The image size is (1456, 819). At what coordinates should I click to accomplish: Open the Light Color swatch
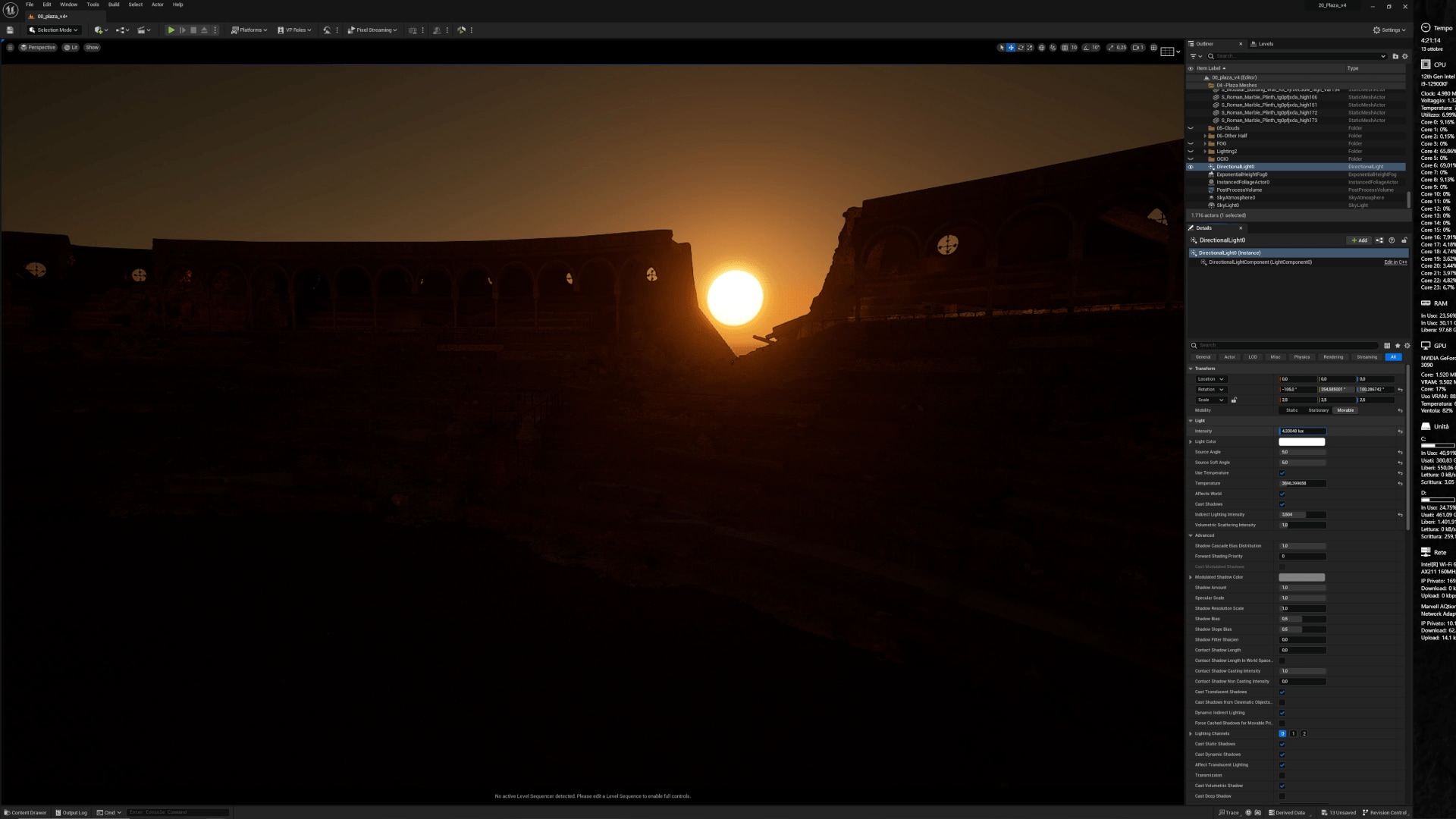click(x=1301, y=441)
